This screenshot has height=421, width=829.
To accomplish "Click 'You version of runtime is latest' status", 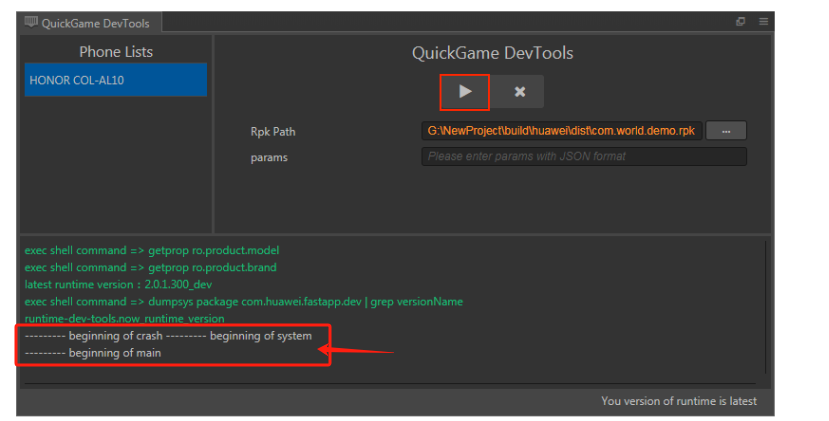I will [679, 401].
